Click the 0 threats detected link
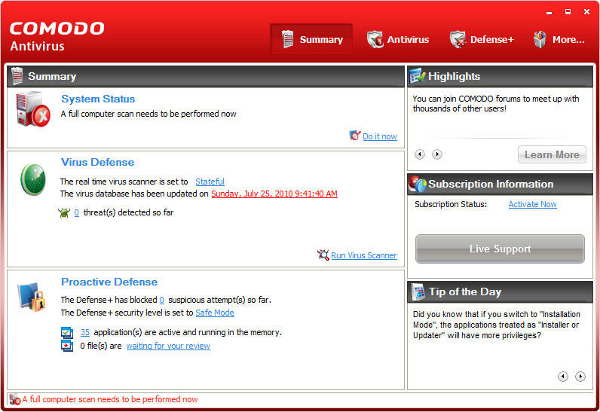Image resolution: width=600 pixels, height=412 pixels. click(77, 213)
